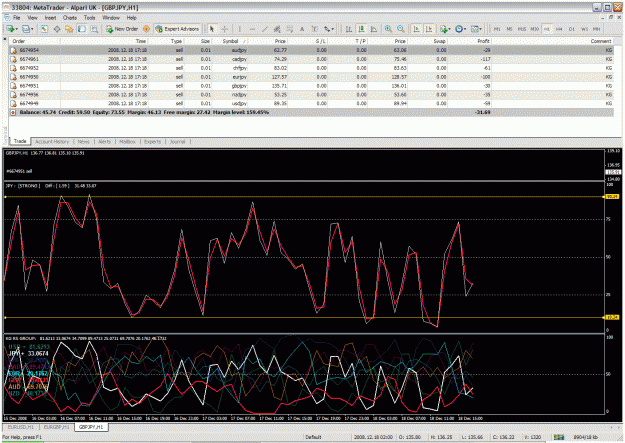Select the W1 timeframe button
This screenshot has width=625, height=443.
click(584, 29)
